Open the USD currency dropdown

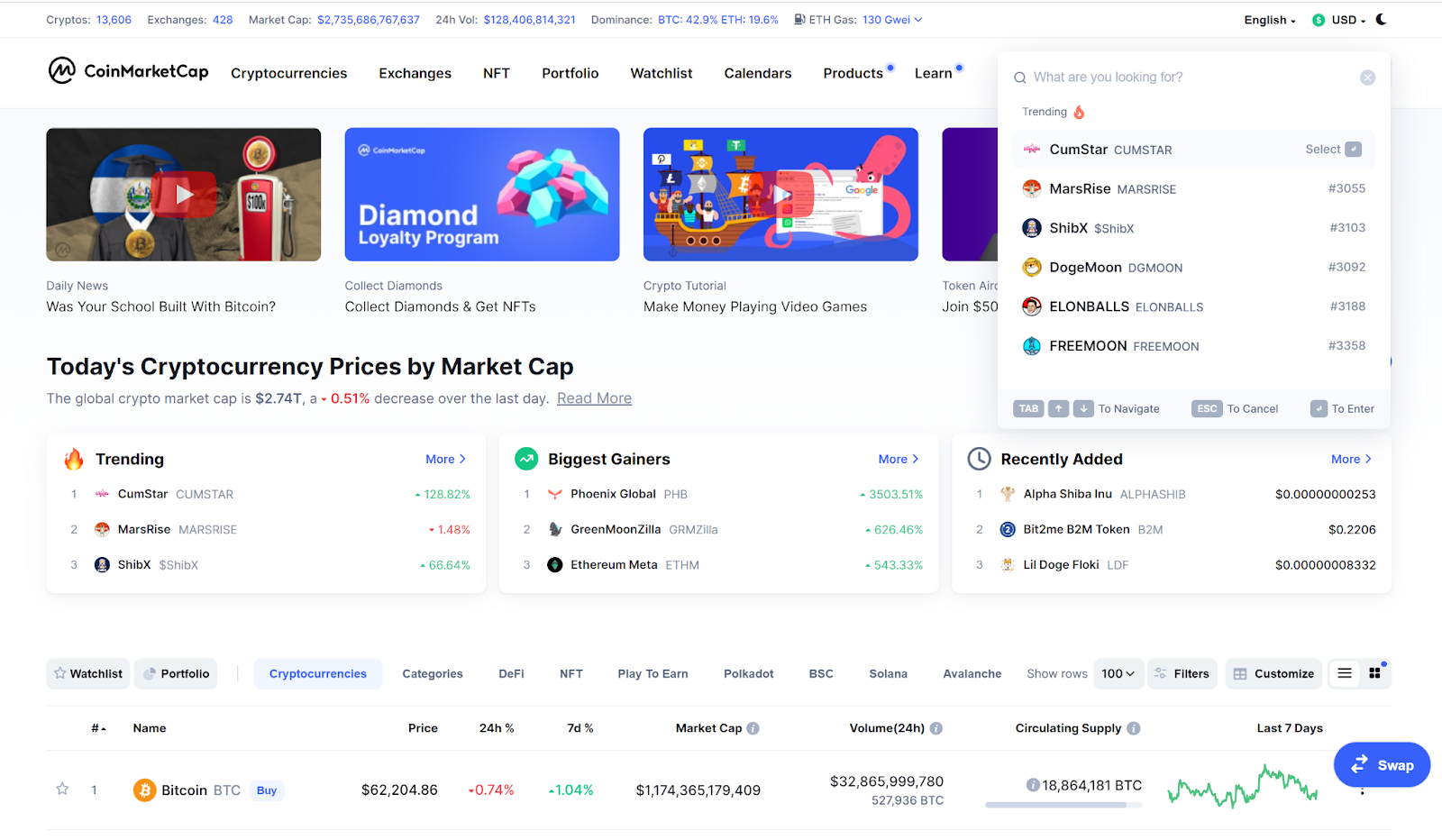1338,20
